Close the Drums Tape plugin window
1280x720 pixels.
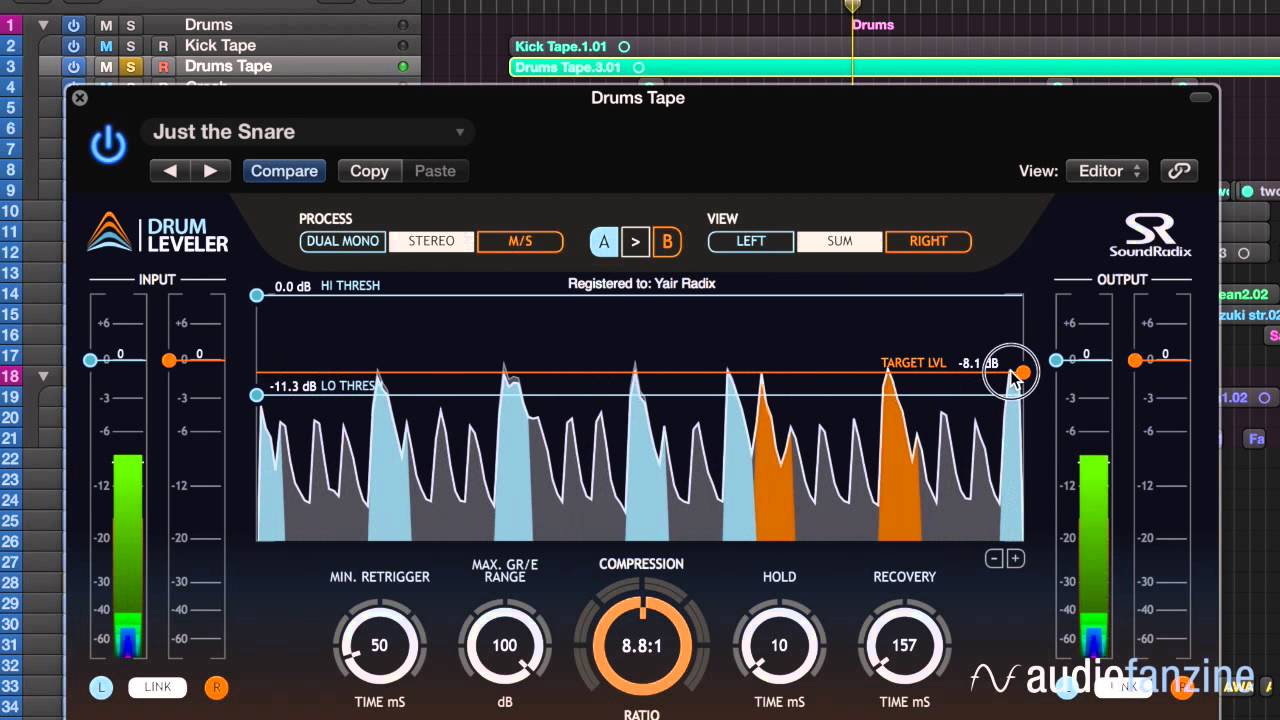click(x=80, y=98)
